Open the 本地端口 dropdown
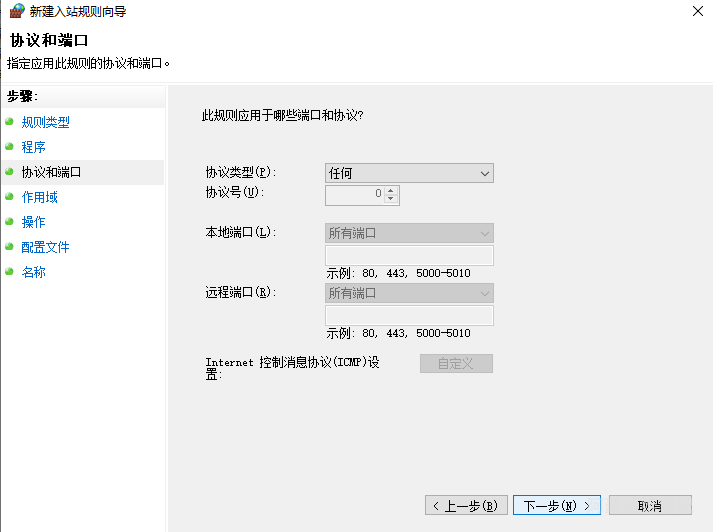Viewport: 713px width, 532px height. point(409,233)
